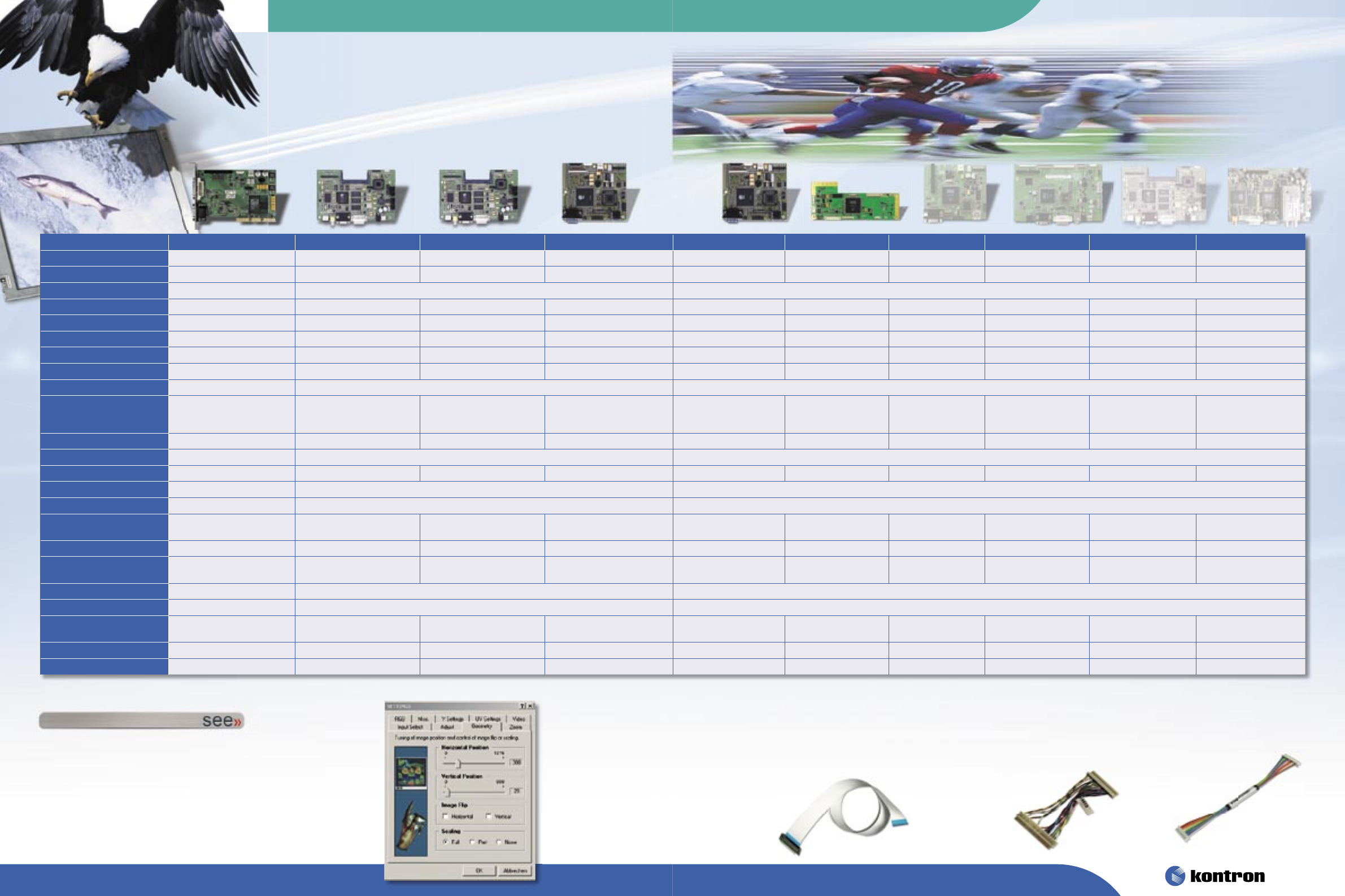Image resolution: width=1345 pixels, height=896 pixels.
Task: Click the dialog help question mark icon
Action: (523, 706)
